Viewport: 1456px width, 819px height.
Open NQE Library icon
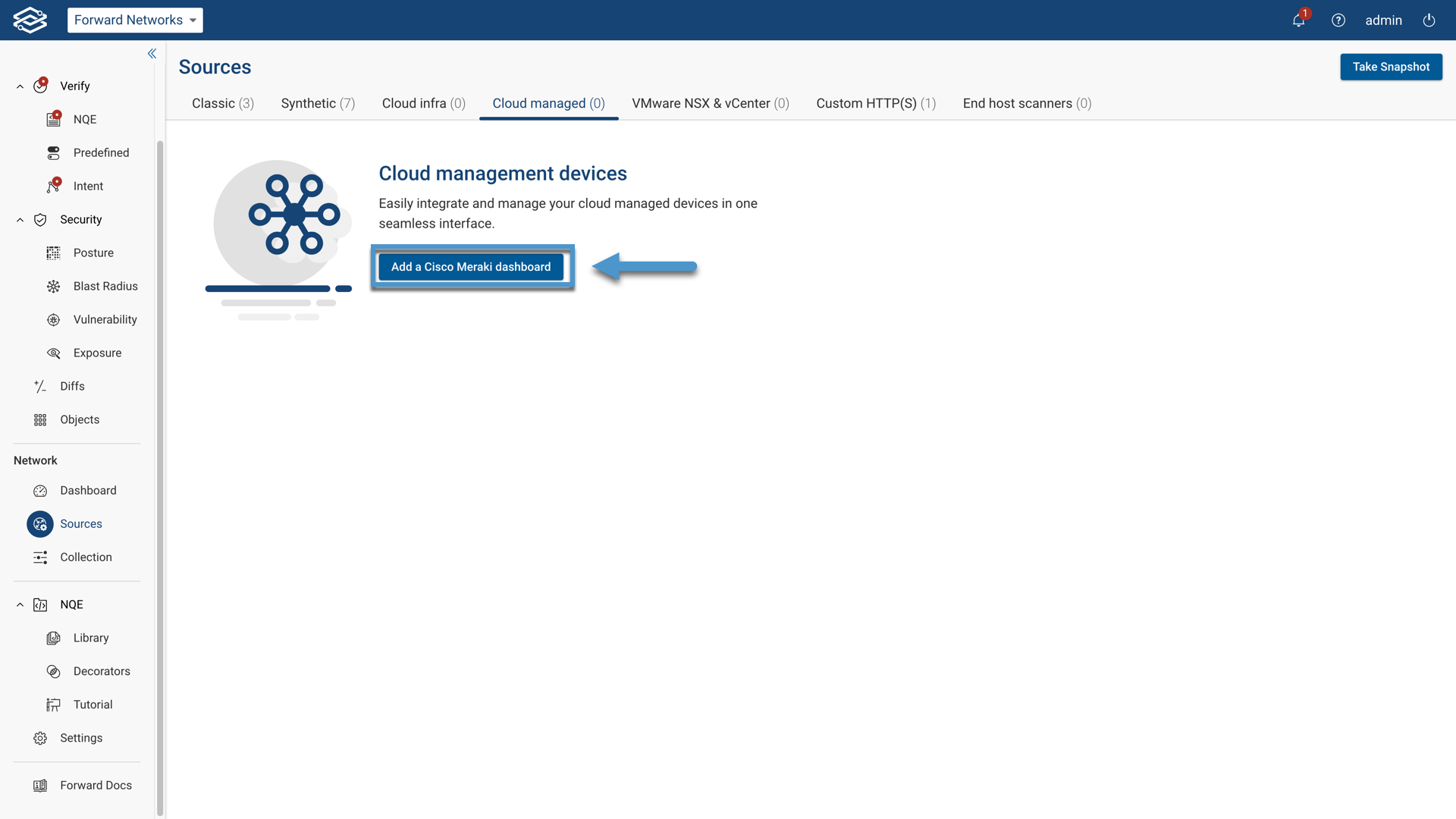(x=53, y=638)
